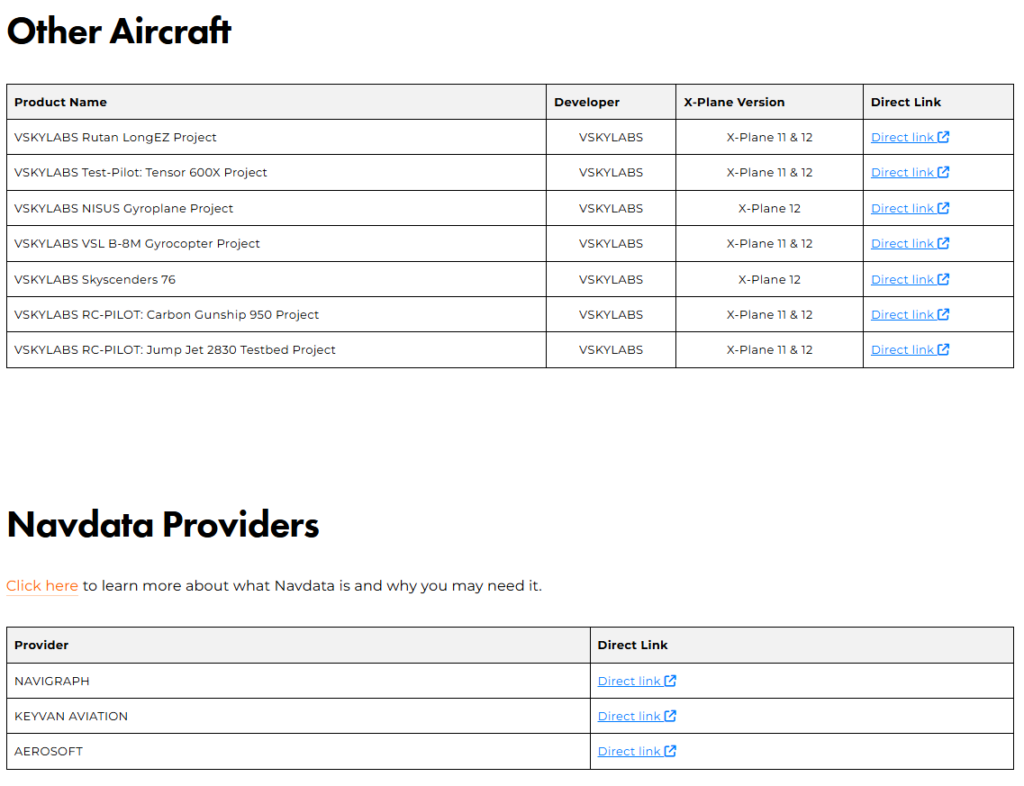Click the 'Navdata Providers' heading
This screenshot has height=786, width=1024.
pos(163,524)
